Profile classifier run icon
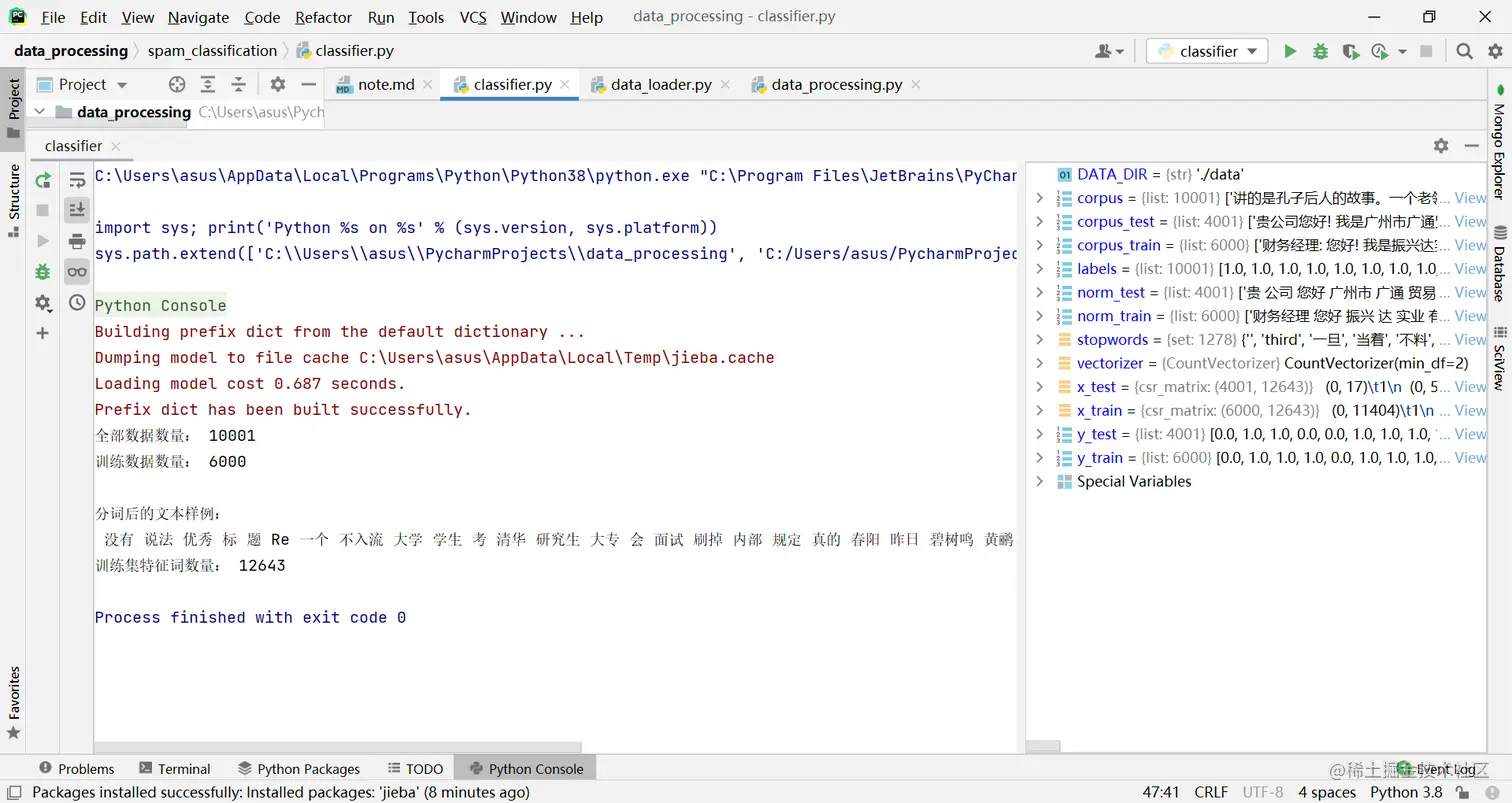 [1380, 51]
